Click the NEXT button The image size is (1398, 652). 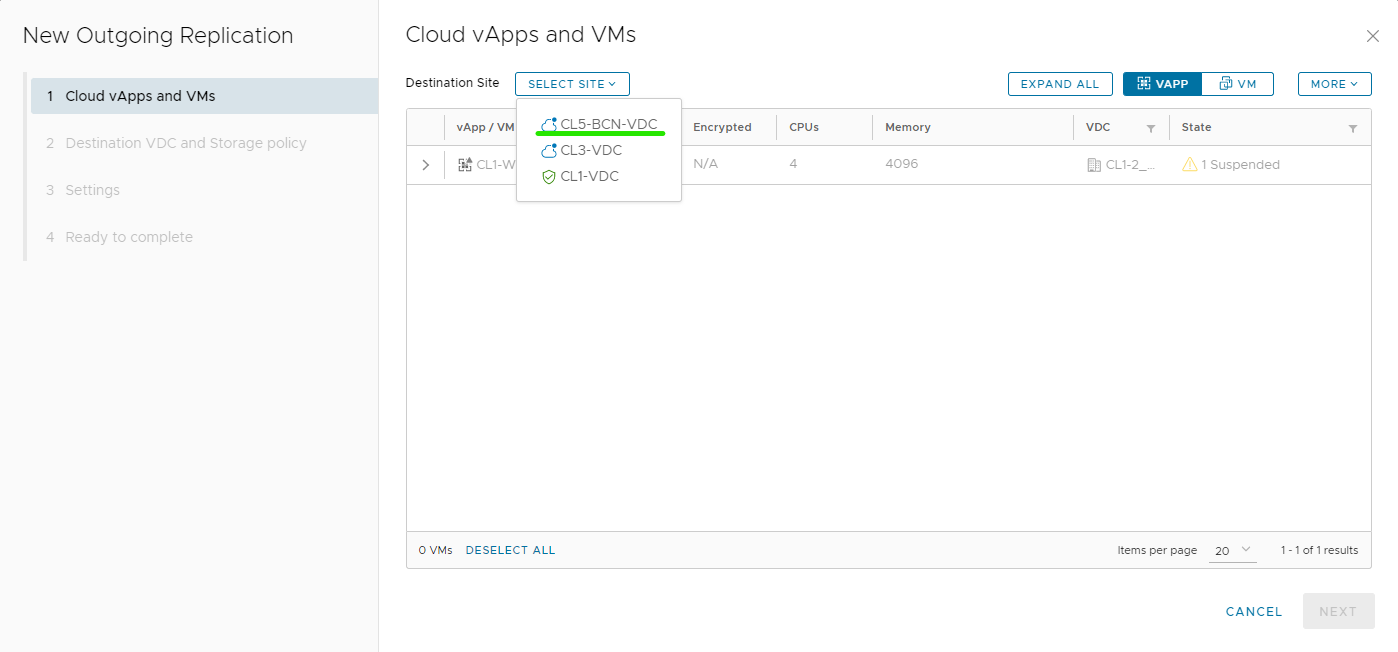point(1338,611)
